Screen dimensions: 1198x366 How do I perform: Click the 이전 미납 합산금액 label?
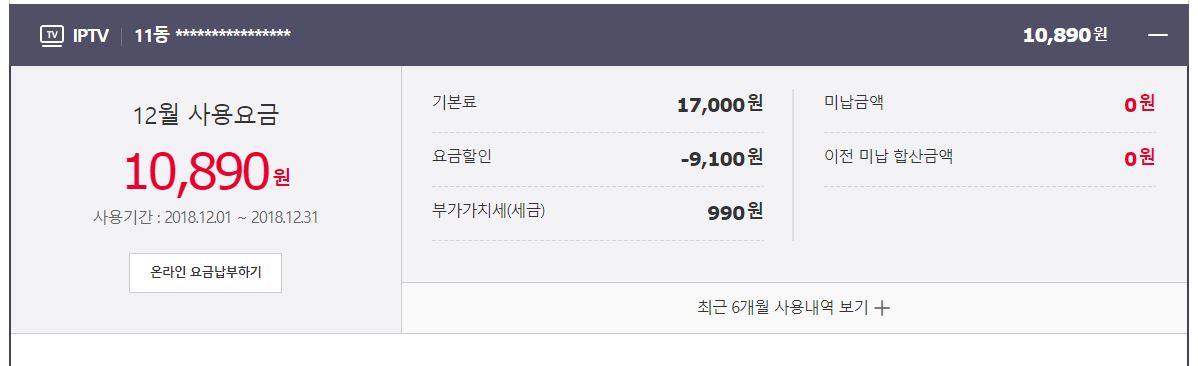(x=889, y=157)
